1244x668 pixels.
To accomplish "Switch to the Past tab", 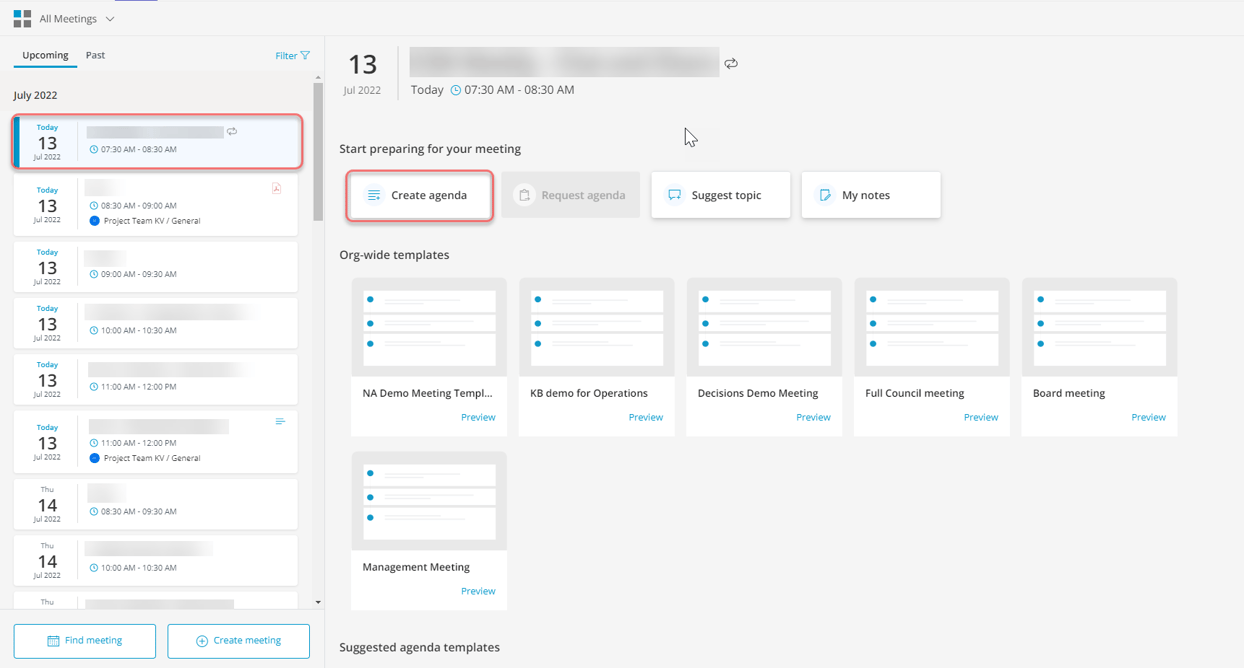I will 95,55.
